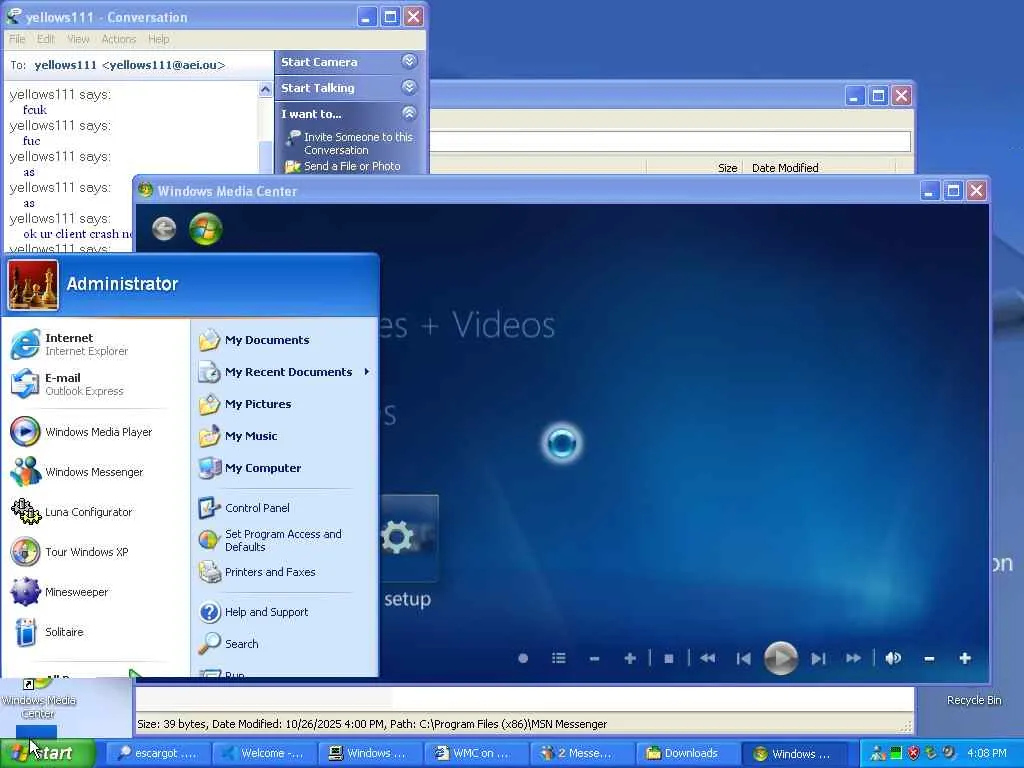Expand My Recent Documents submenu
The width and height of the screenshot is (1024, 768).
285,372
